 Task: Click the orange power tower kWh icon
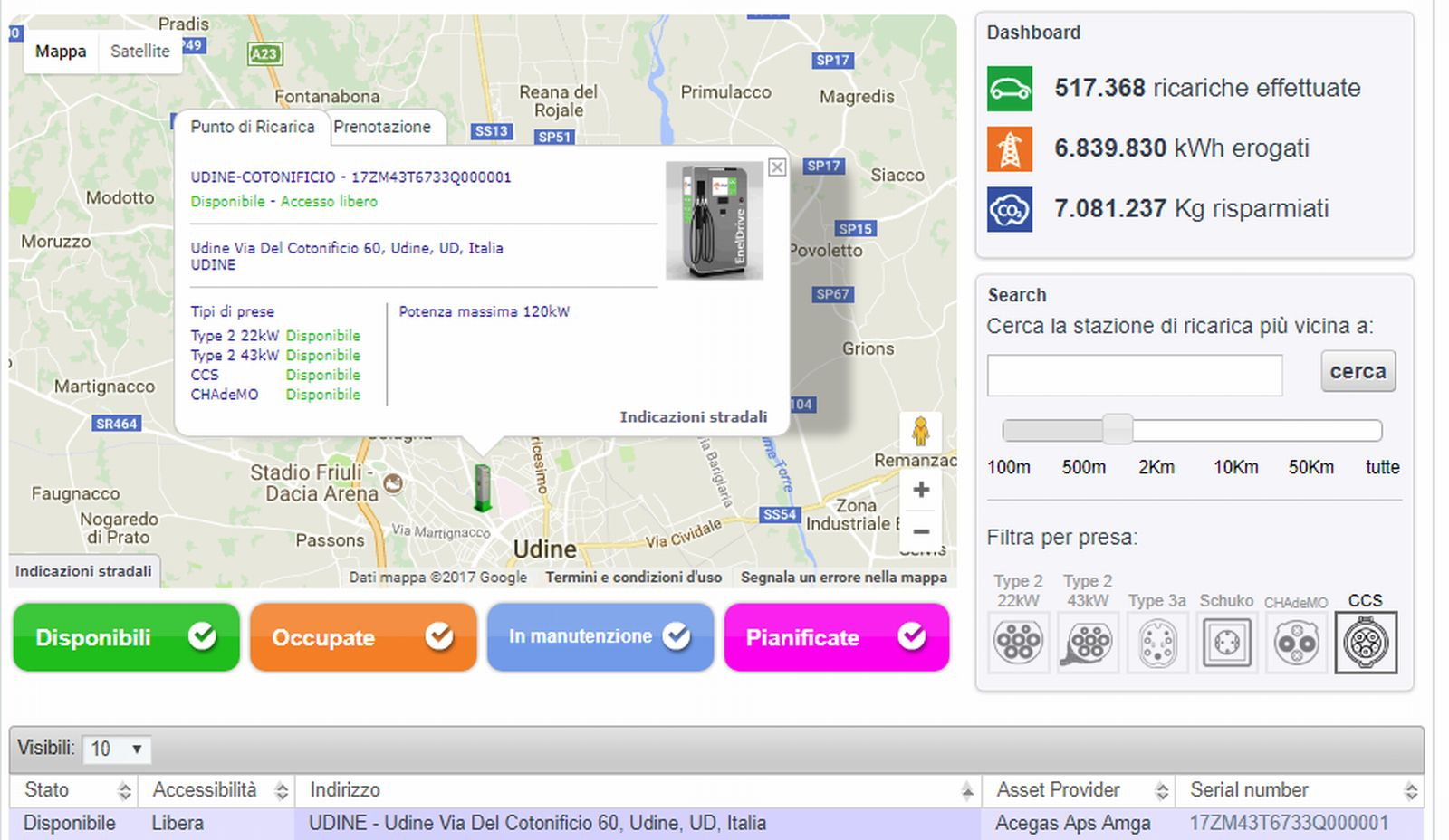(1010, 149)
